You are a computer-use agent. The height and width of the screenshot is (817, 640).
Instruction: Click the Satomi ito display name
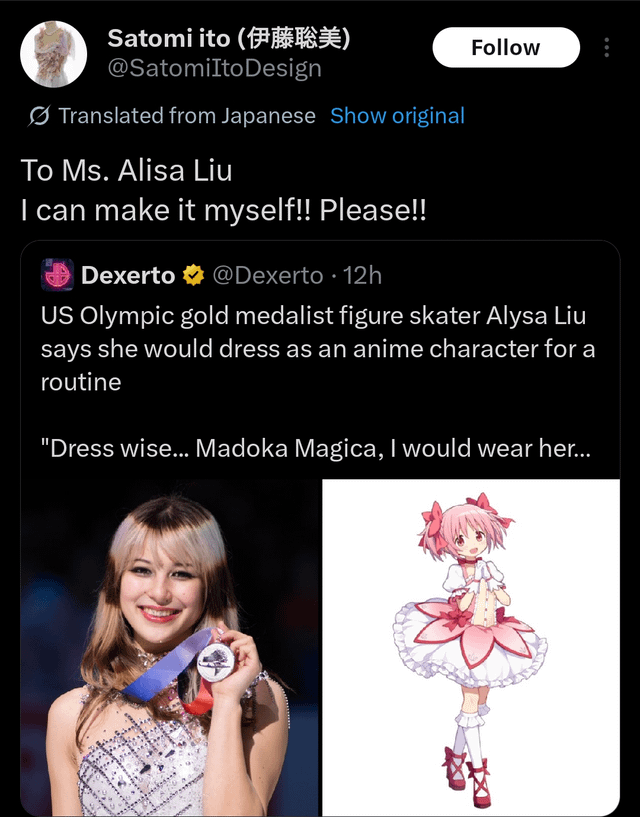click(x=229, y=39)
